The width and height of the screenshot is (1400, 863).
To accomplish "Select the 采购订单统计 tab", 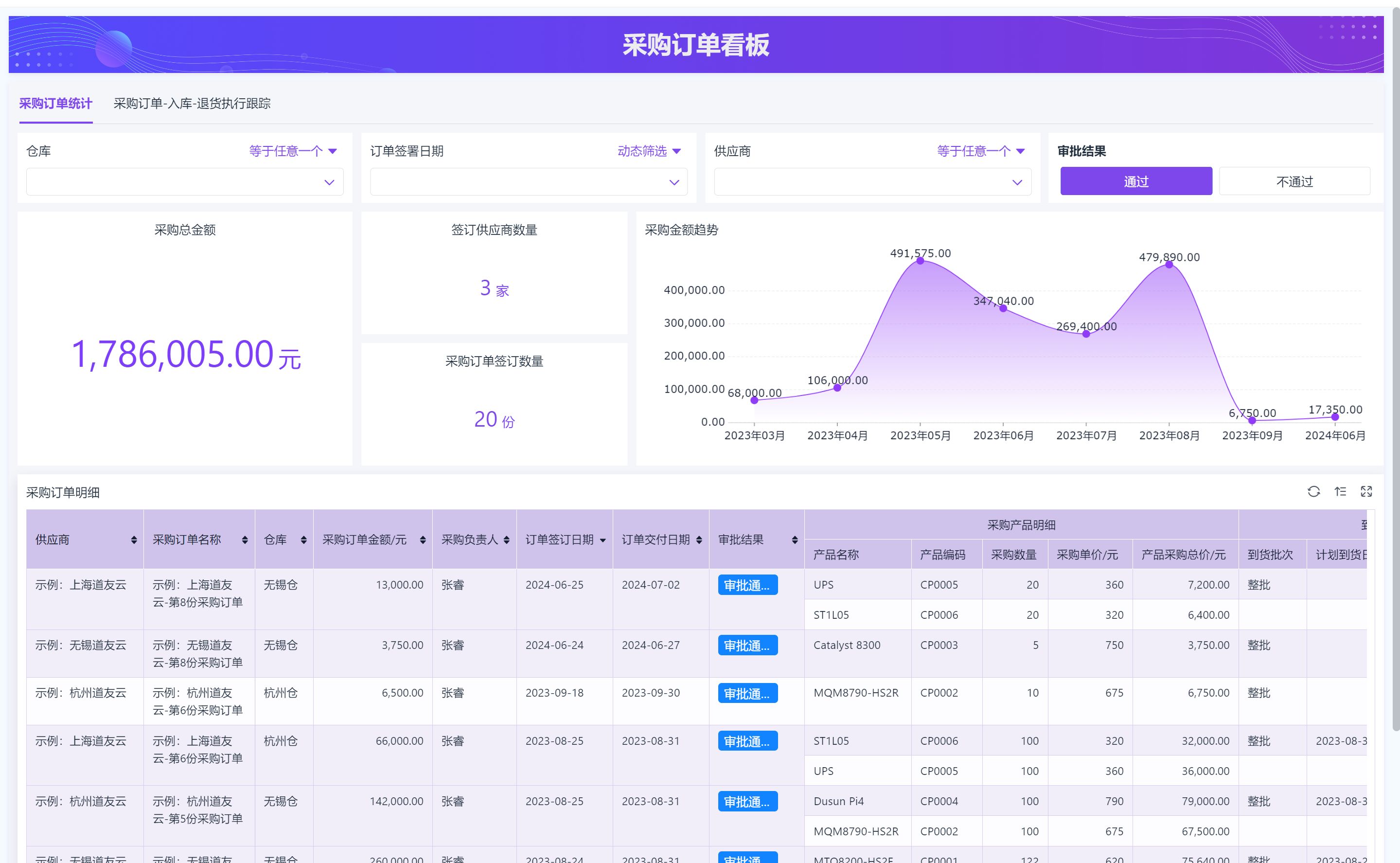I will (x=55, y=103).
